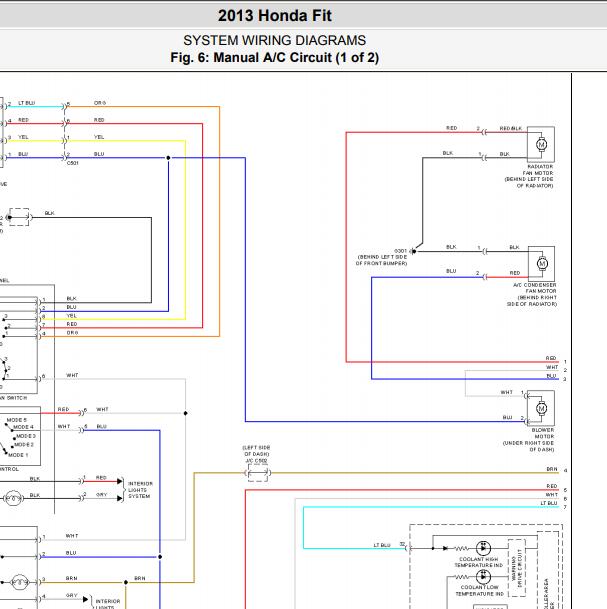The image size is (607, 609).
Task: Click the 'ORG' wire label at the top
Action: [99, 103]
